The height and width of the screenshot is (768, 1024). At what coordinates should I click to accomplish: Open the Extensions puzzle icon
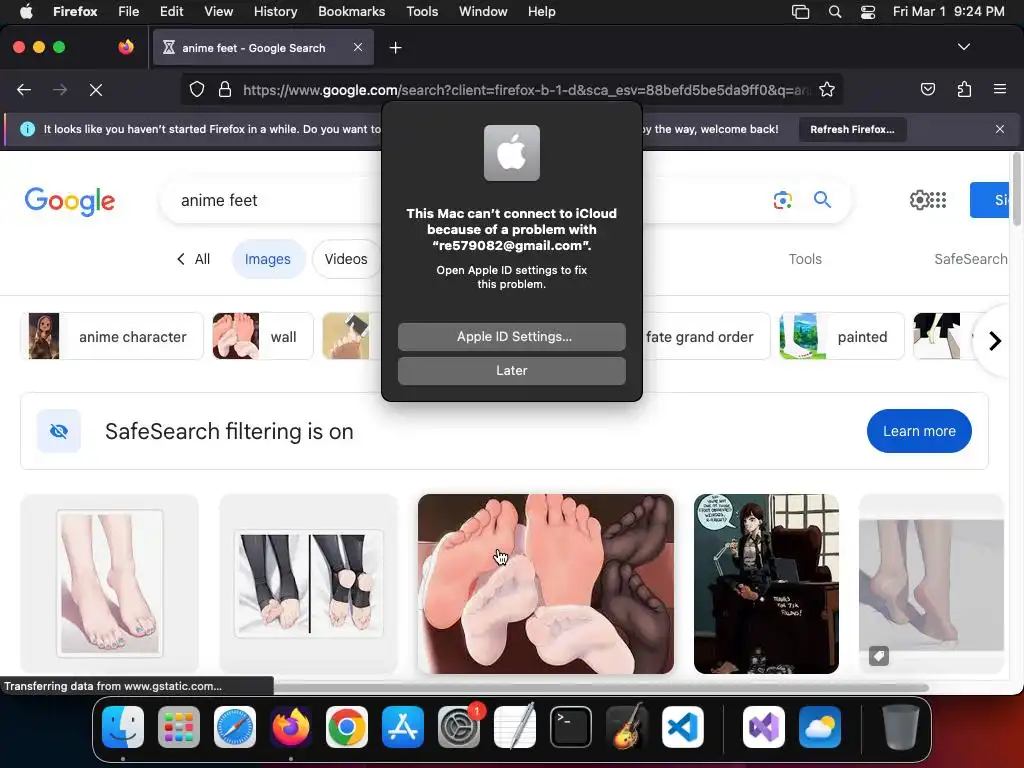[964, 89]
